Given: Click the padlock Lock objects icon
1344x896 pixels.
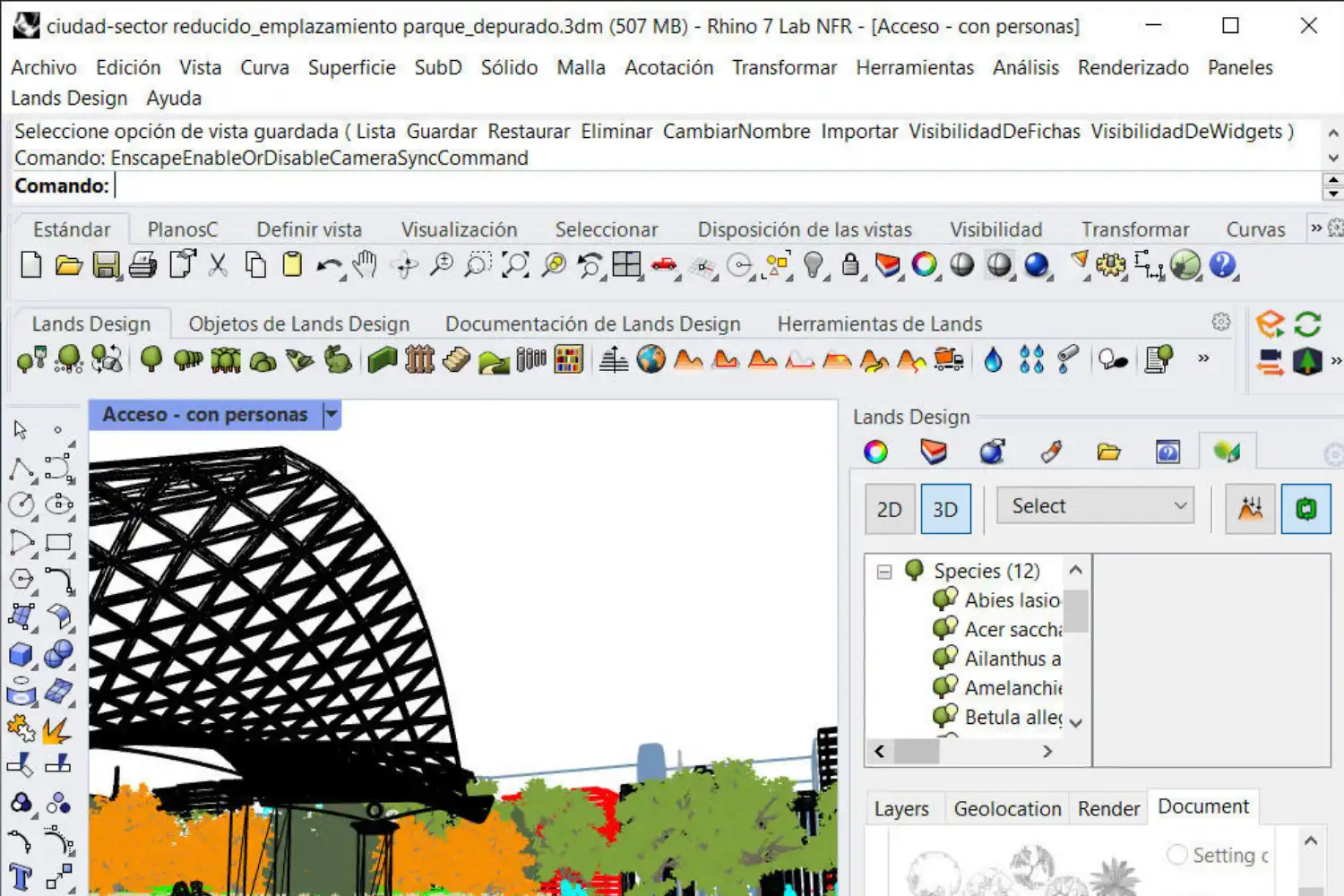Looking at the screenshot, I should [850, 265].
